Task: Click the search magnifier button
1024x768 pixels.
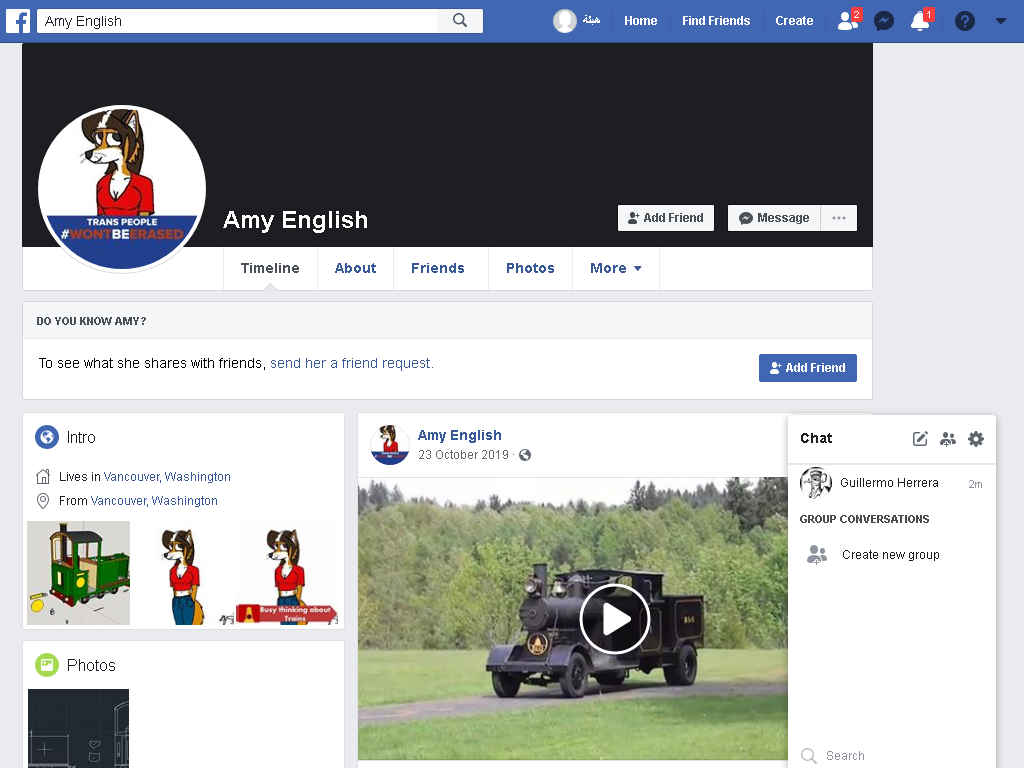Action: click(x=460, y=21)
